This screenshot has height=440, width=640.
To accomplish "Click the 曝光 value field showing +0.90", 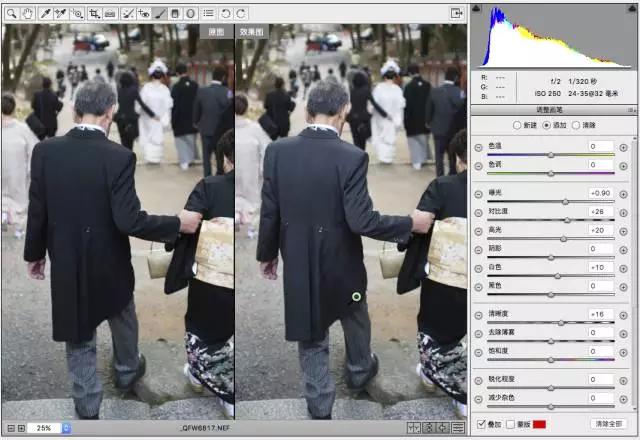I will click(600, 193).
